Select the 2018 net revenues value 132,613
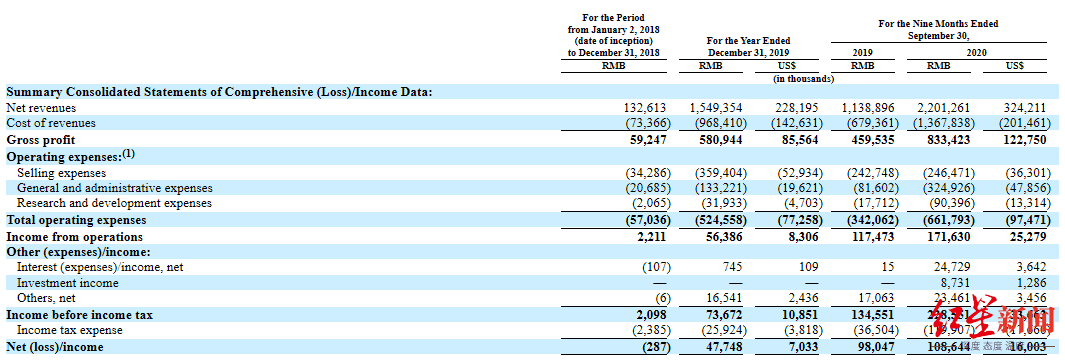Viewport: 1065px width, 362px height. tap(645, 108)
